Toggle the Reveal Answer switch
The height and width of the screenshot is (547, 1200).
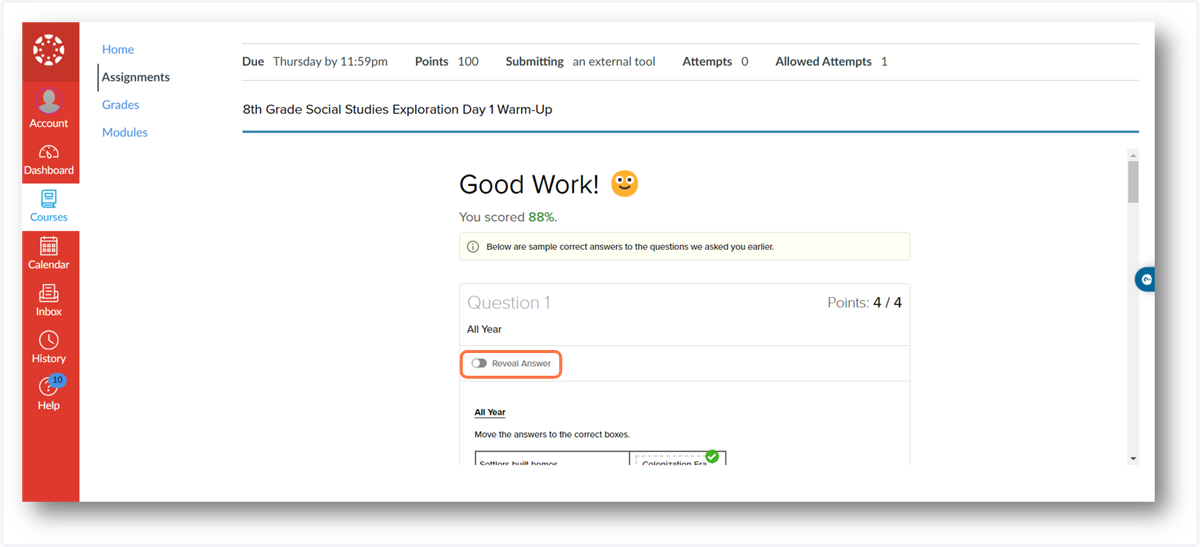pos(479,363)
